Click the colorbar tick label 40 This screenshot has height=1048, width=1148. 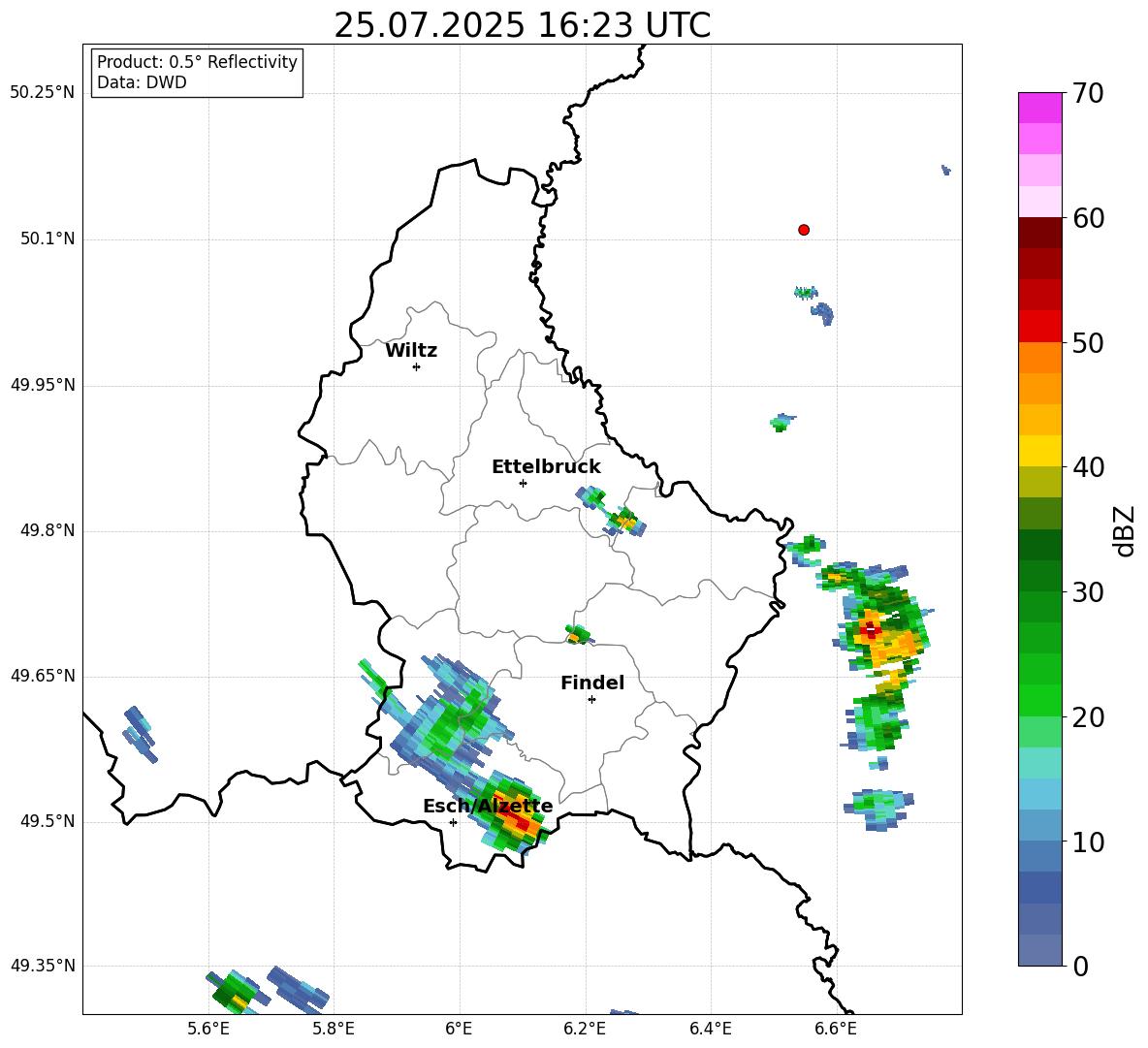(x=1089, y=467)
